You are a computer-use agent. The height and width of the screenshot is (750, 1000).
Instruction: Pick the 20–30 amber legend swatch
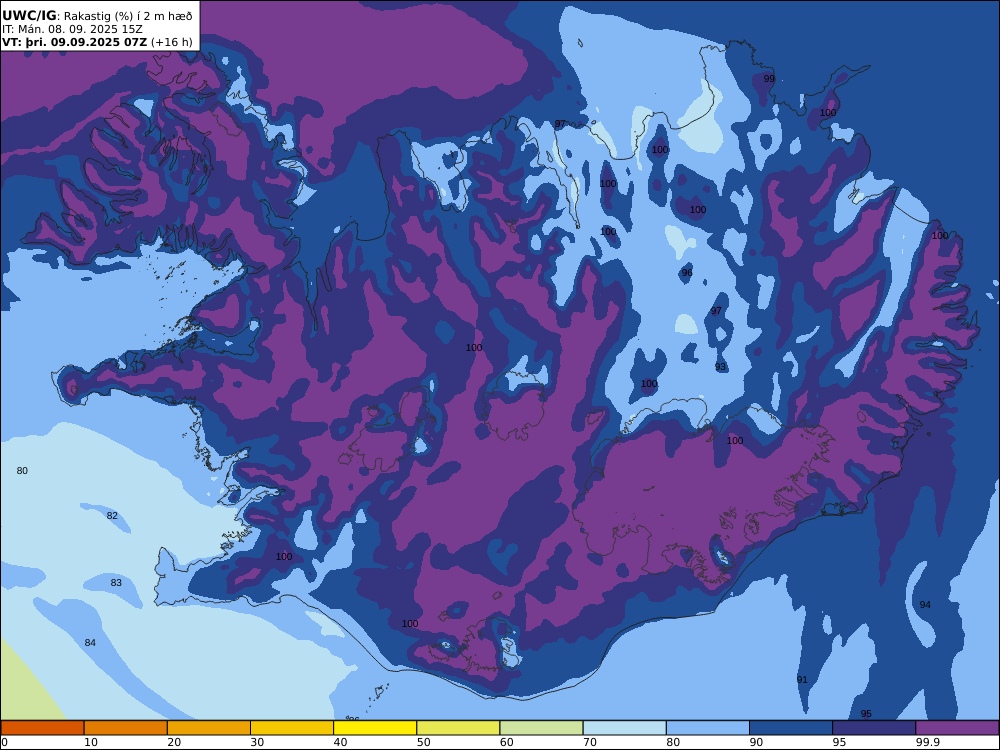click(209, 728)
